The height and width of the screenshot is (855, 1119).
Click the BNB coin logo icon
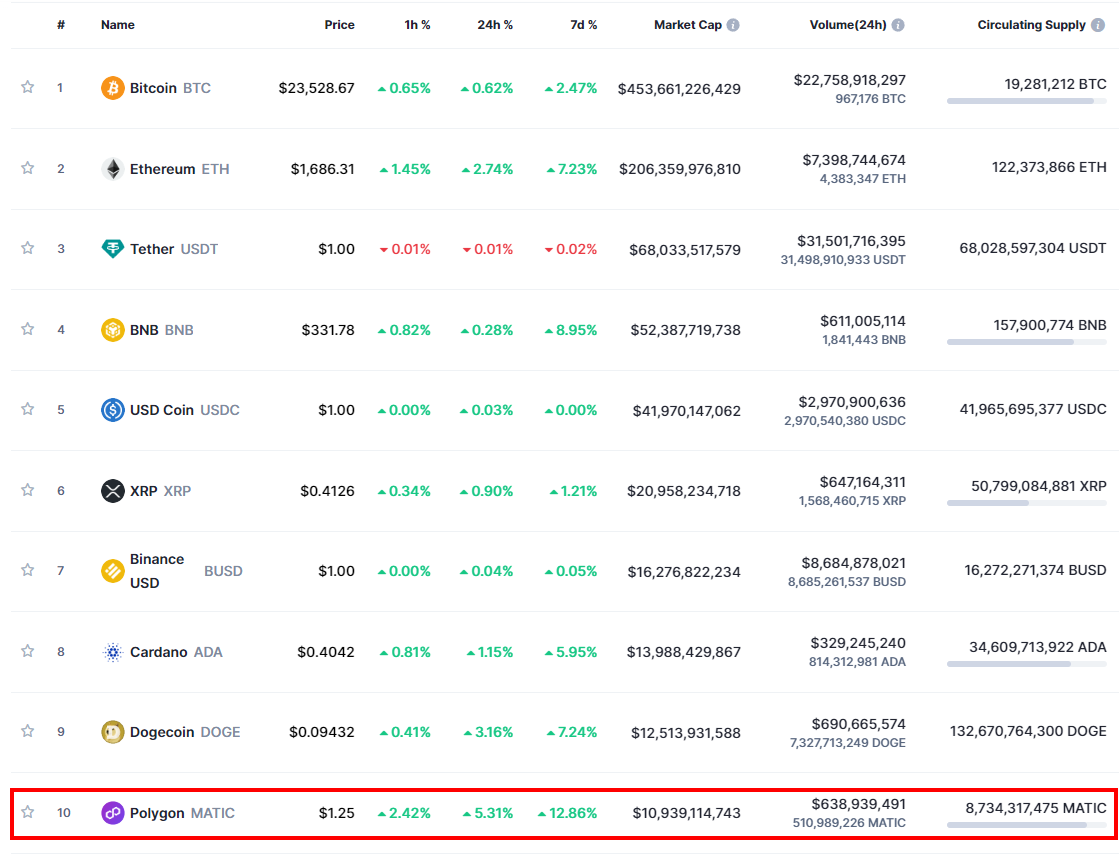point(113,330)
